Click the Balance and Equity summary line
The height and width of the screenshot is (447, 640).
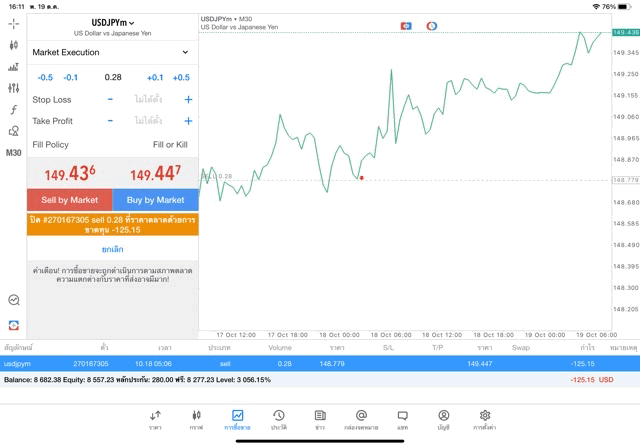click(x=138, y=380)
